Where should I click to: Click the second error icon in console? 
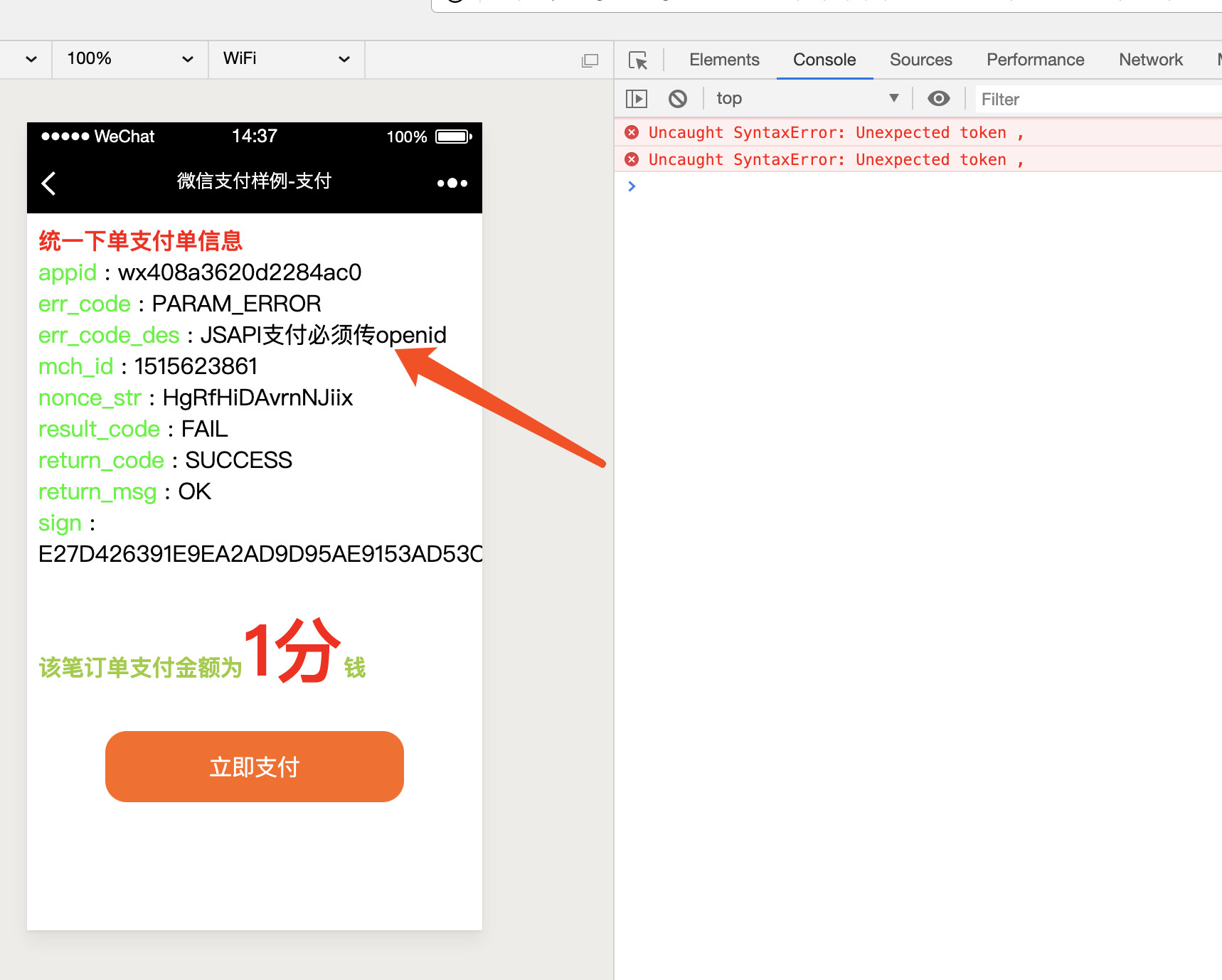632,159
